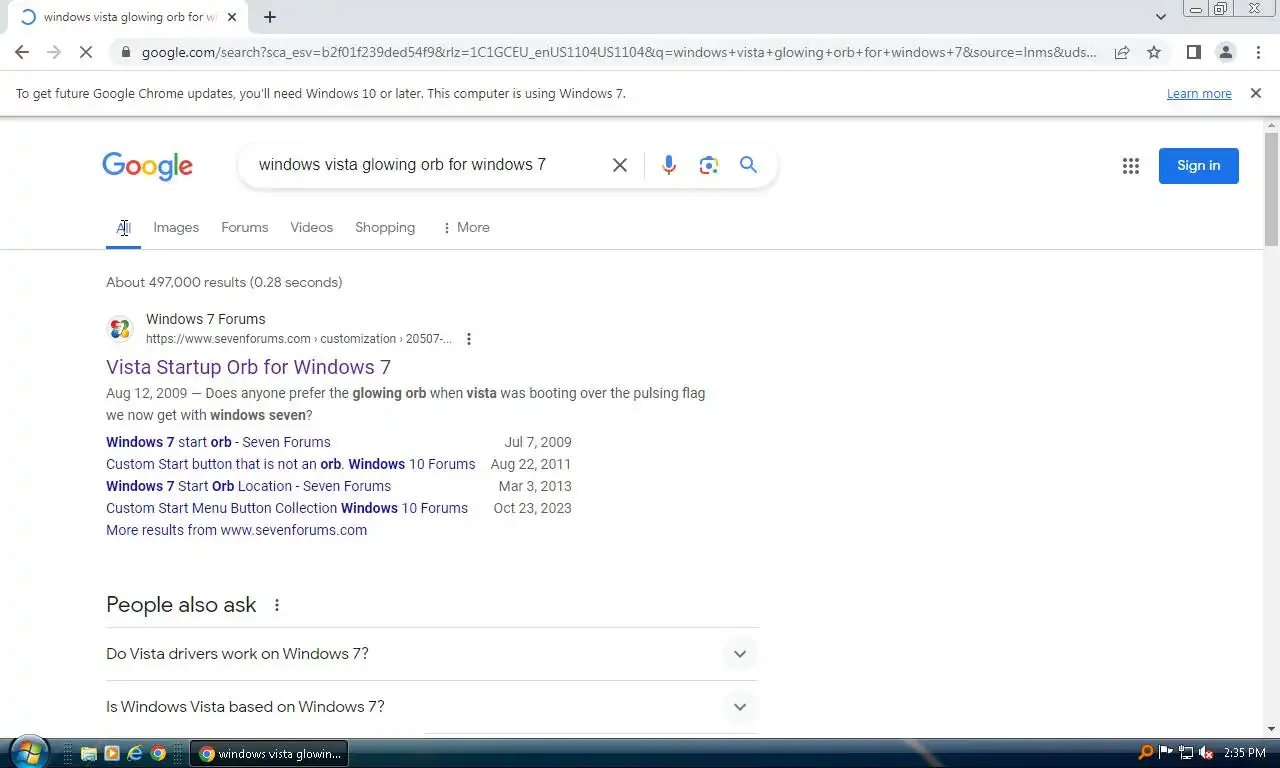Open Windows 7 start orb sitelink
This screenshot has width=1280, height=768.
(x=218, y=442)
